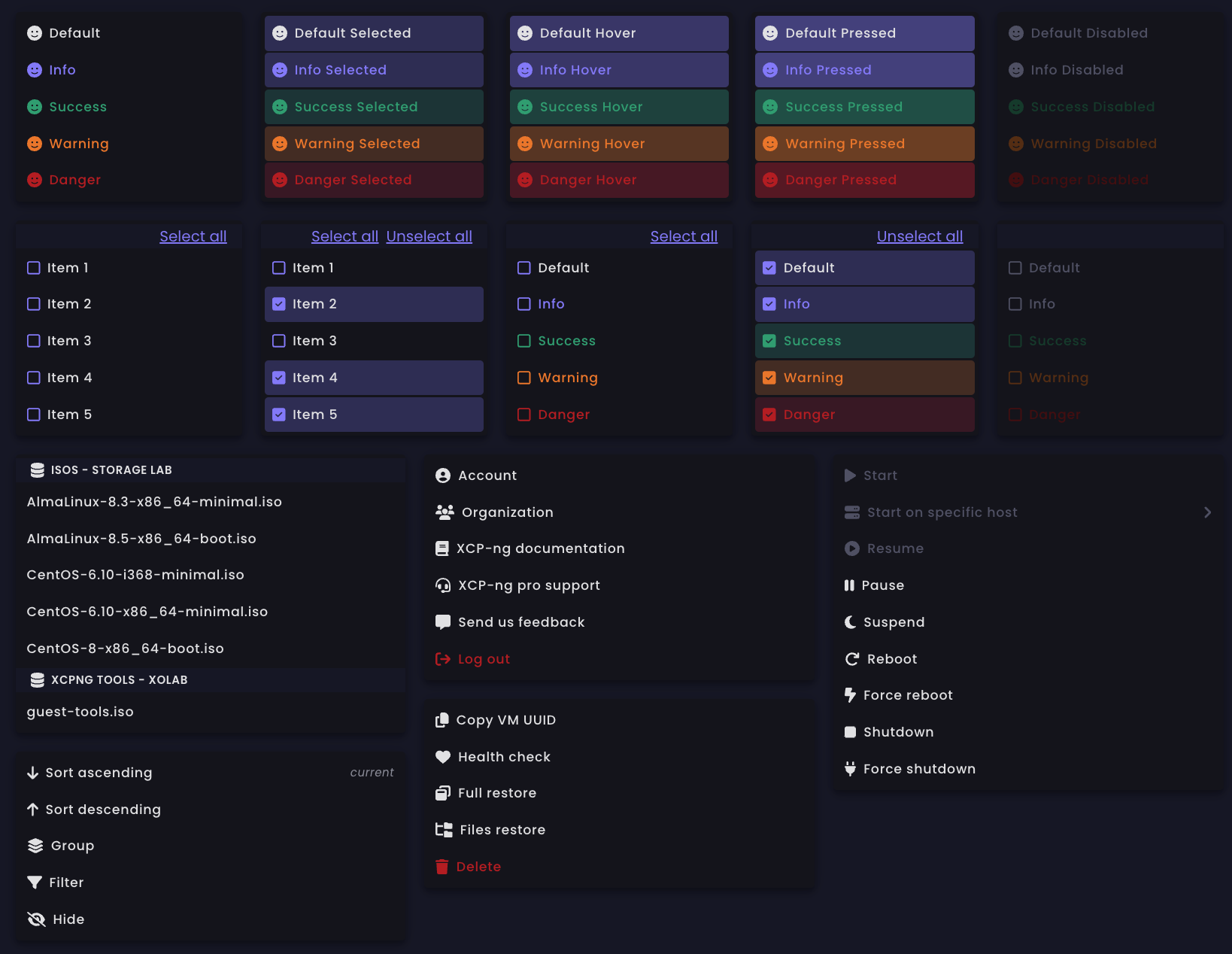The height and width of the screenshot is (954, 1232).
Task: Click the Filter funnel icon
Action: (x=35, y=883)
